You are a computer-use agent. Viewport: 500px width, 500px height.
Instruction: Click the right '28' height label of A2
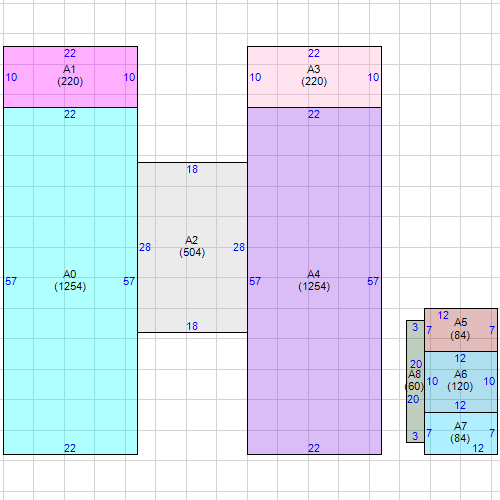pyautogui.click(x=239, y=247)
